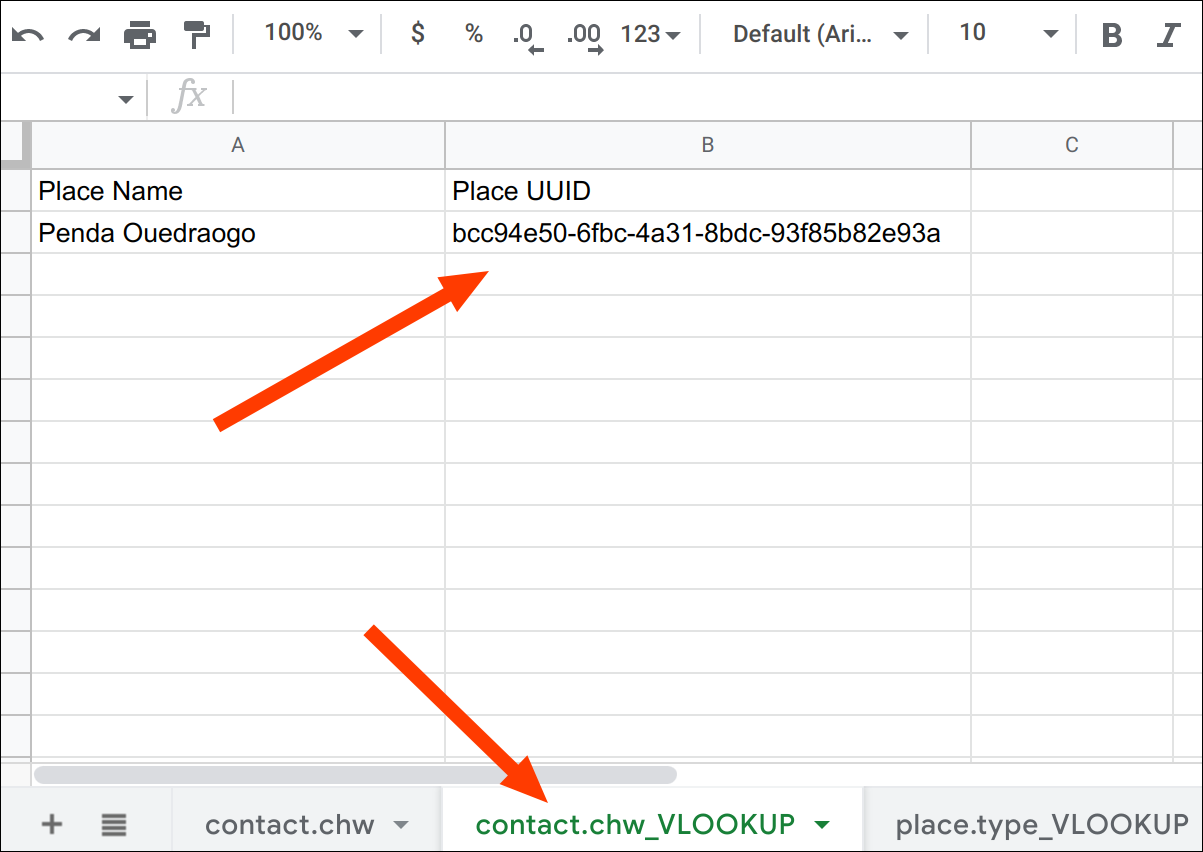Screen dimensions: 1203x852
Task: Select the cell containing Penda Ouedraogo
Action: pyautogui.click(x=238, y=233)
